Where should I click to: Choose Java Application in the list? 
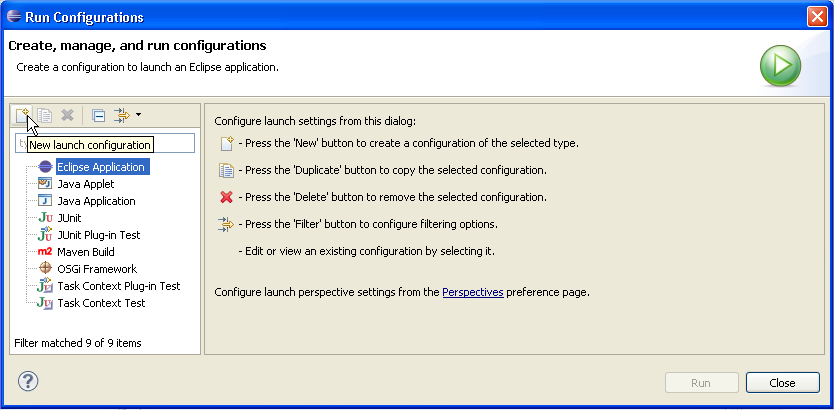click(96, 201)
